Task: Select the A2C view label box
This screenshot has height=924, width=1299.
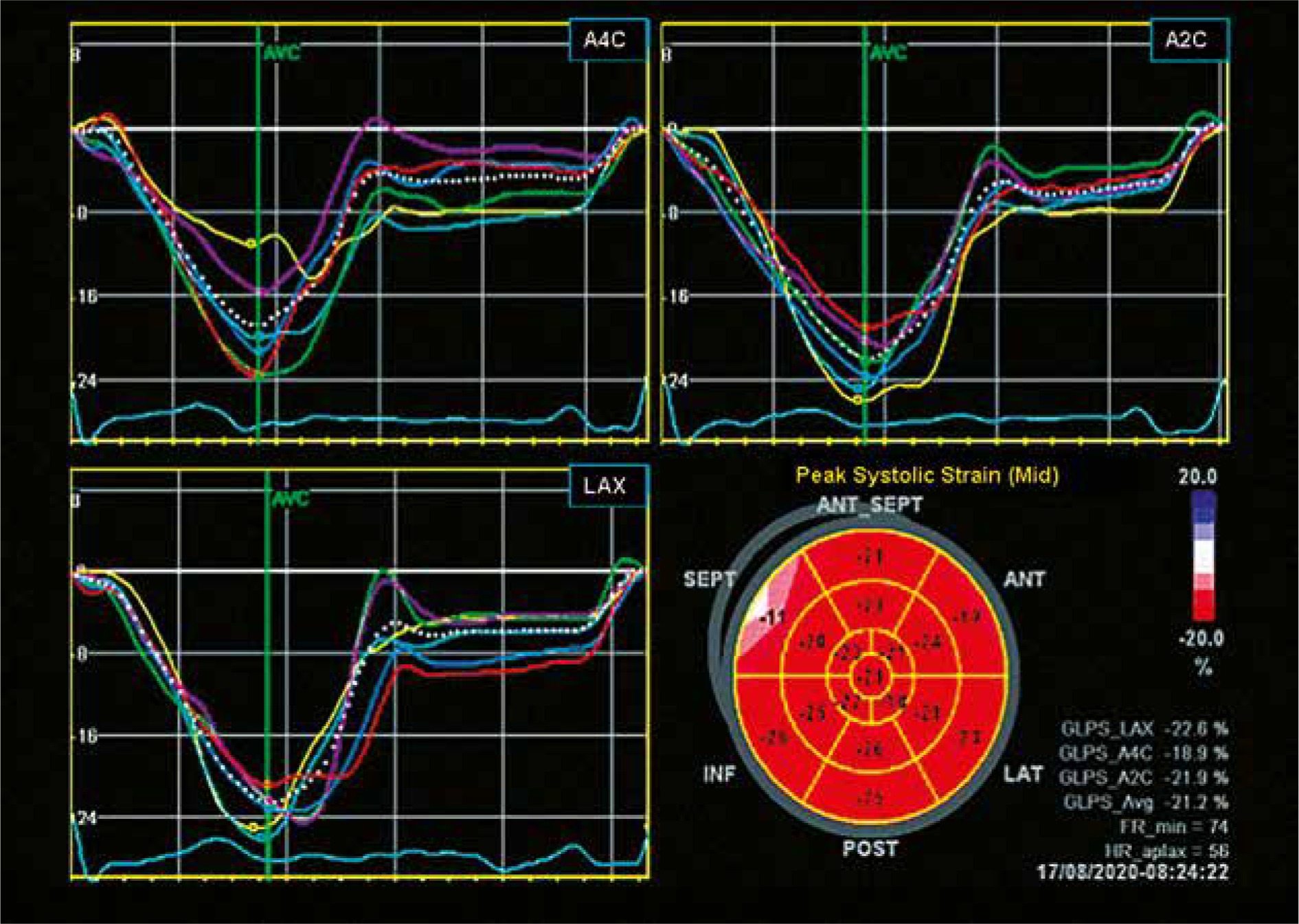Action: pyautogui.click(x=1188, y=41)
